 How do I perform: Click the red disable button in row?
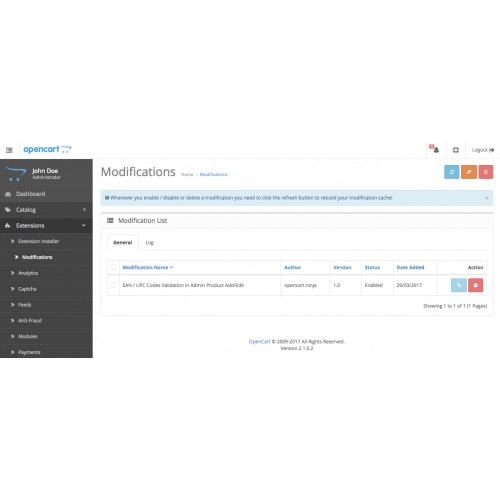(x=476, y=285)
